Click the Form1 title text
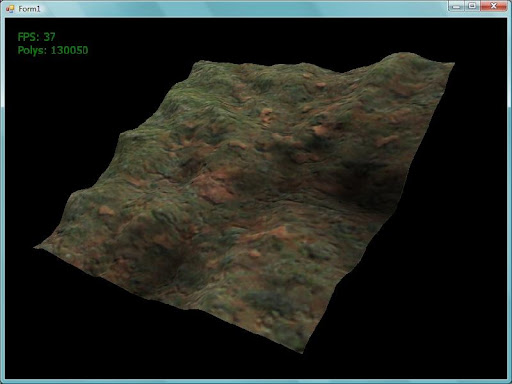512x384 pixels. coord(29,9)
